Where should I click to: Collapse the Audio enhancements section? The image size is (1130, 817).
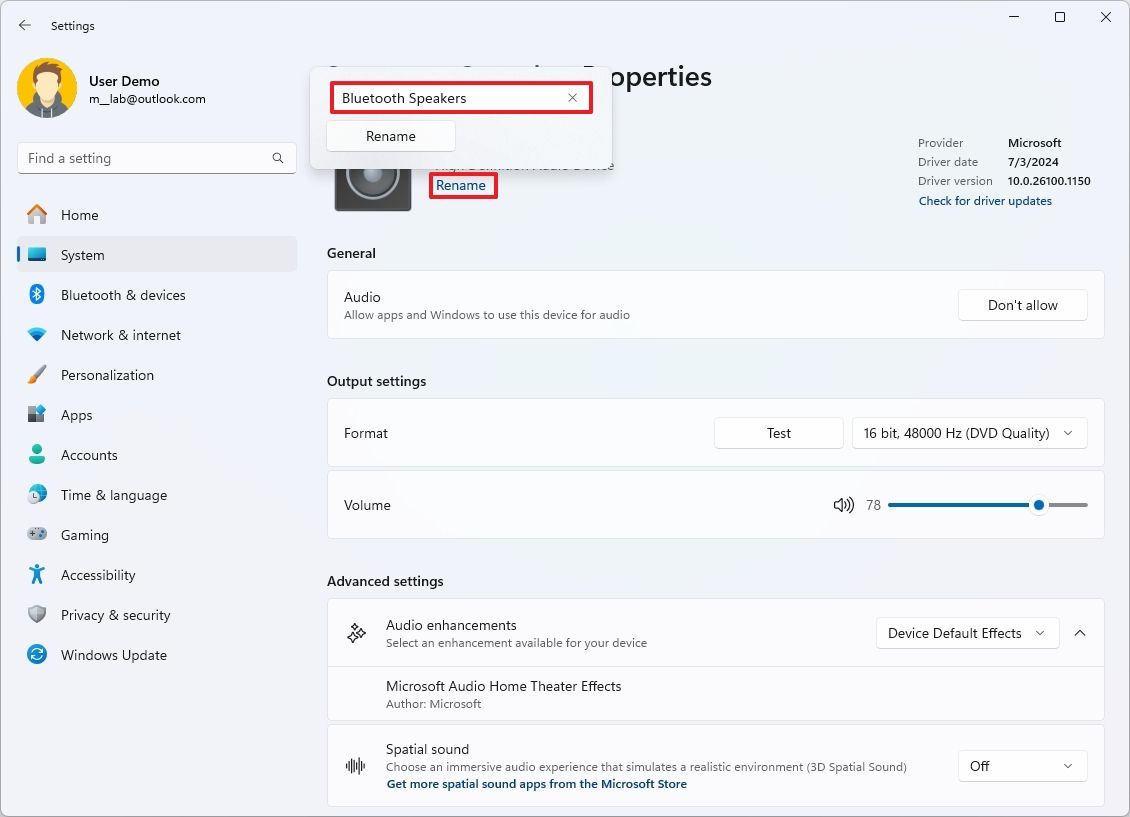coord(1080,633)
